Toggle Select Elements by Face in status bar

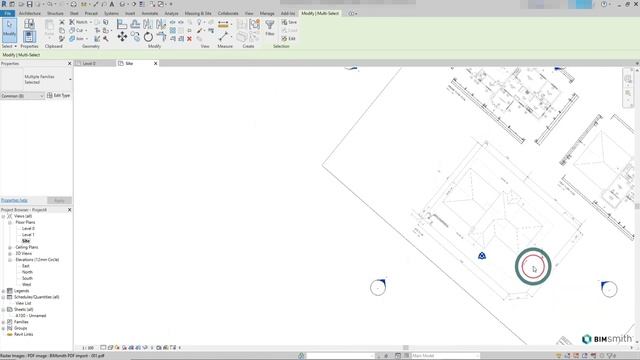click(585, 356)
